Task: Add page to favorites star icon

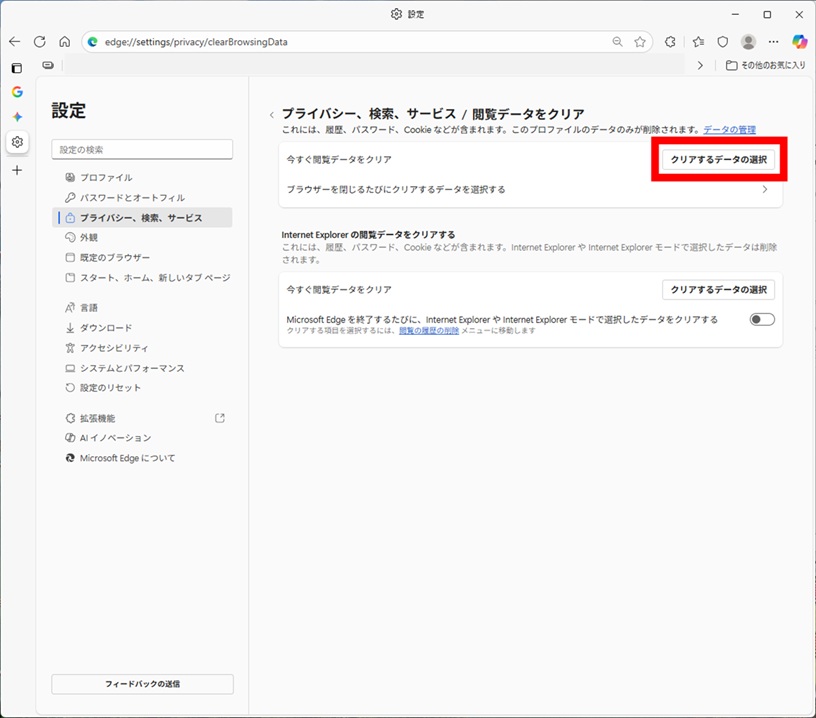Action: coord(640,42)
